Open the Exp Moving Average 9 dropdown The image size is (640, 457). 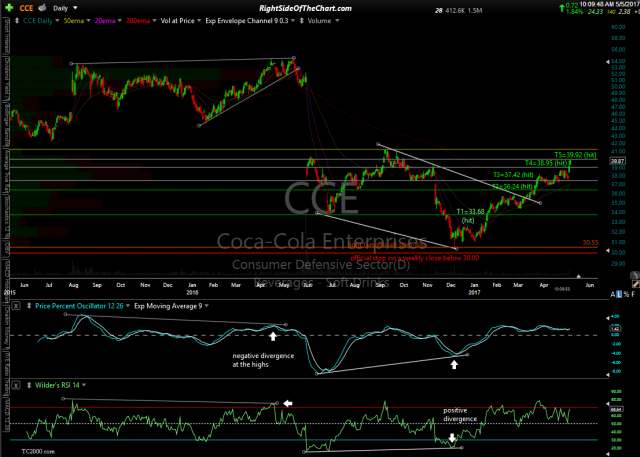pyautogui.click(x=207, y=306)
